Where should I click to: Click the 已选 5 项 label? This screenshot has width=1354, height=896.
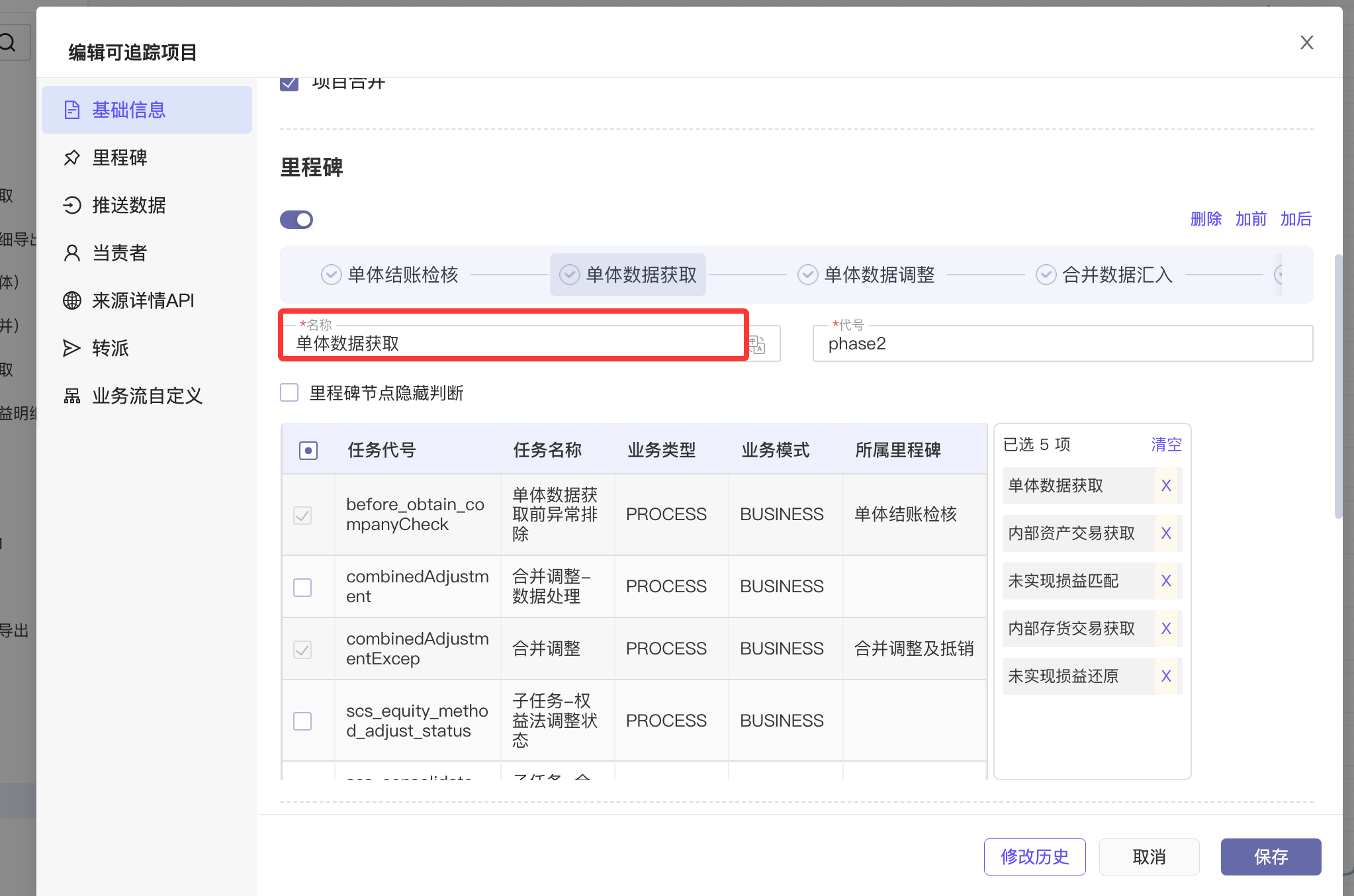(x=1036, y=445)
